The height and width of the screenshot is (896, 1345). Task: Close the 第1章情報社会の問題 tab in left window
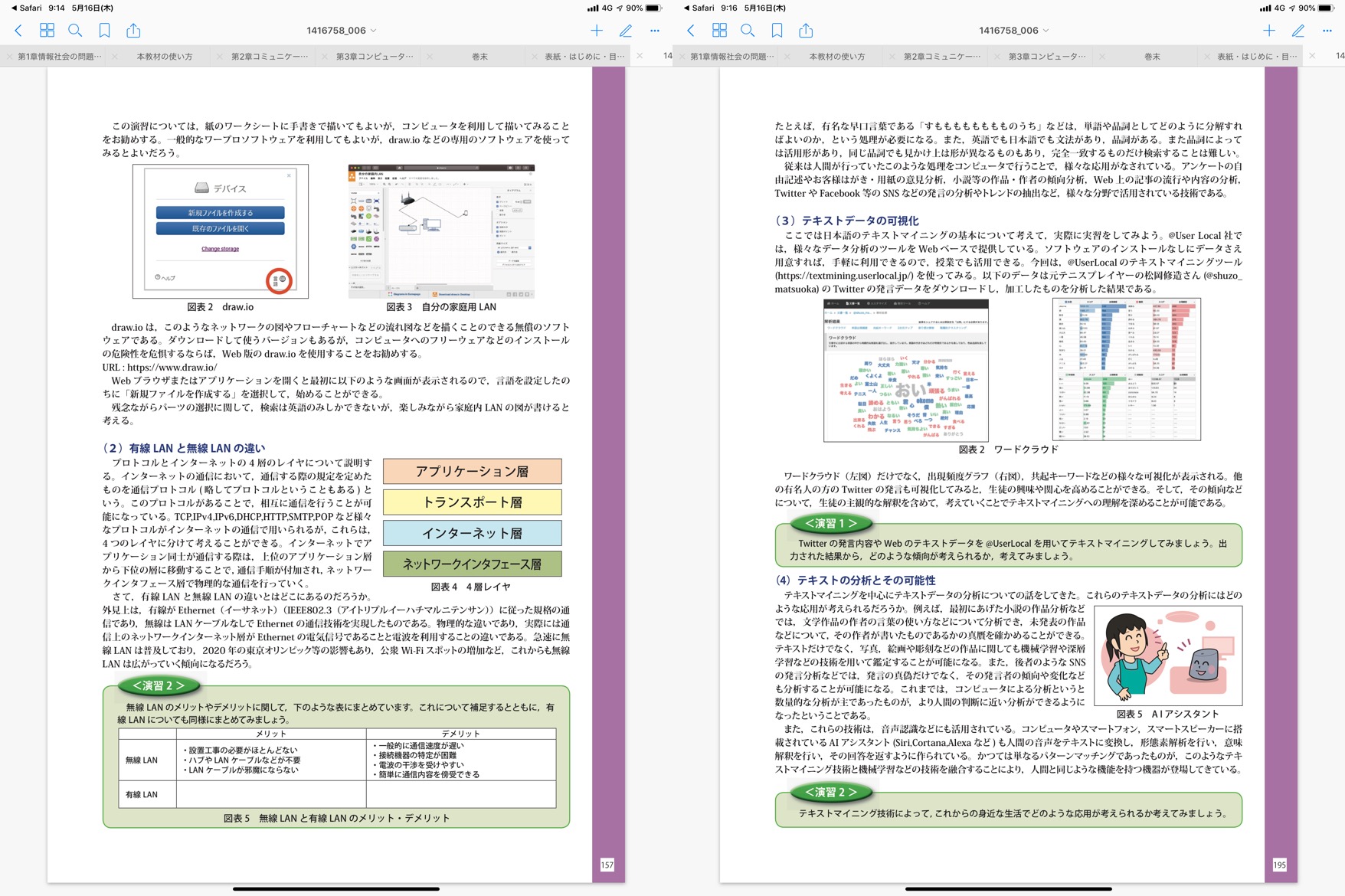click(9, 56)
